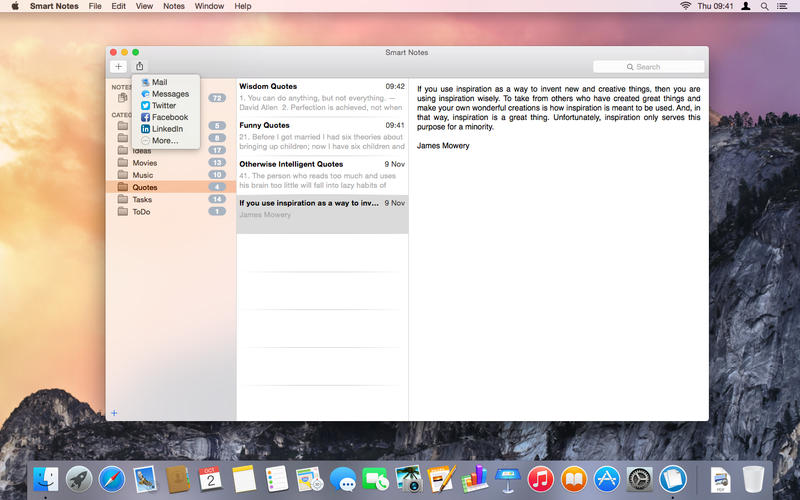The width and height of the screenshot is (800, 500).
Task: Click the Thu 09:41 clock
Action: 715,6
